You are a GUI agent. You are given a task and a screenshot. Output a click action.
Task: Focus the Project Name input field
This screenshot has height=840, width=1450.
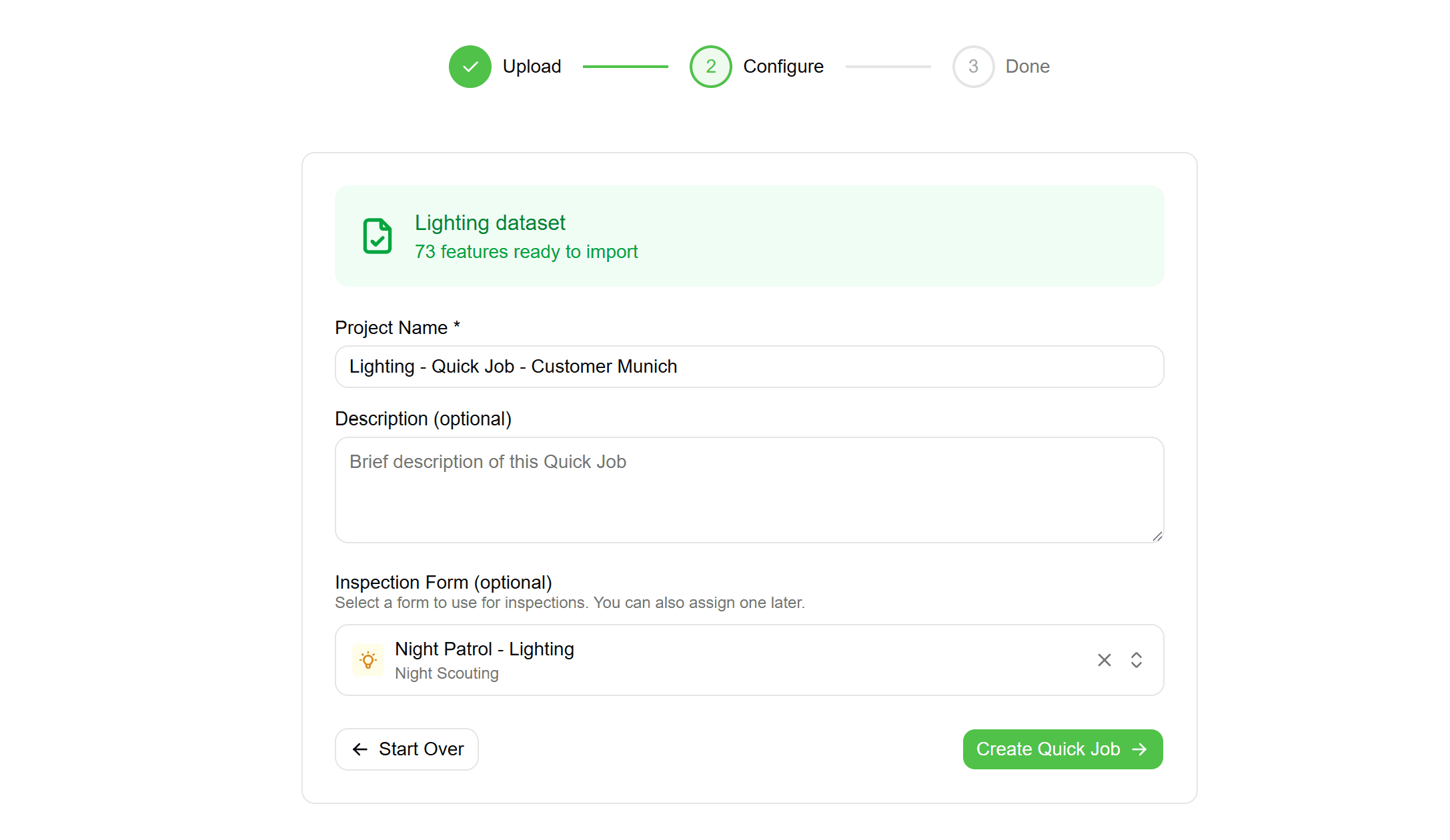(x=749, y=367)
